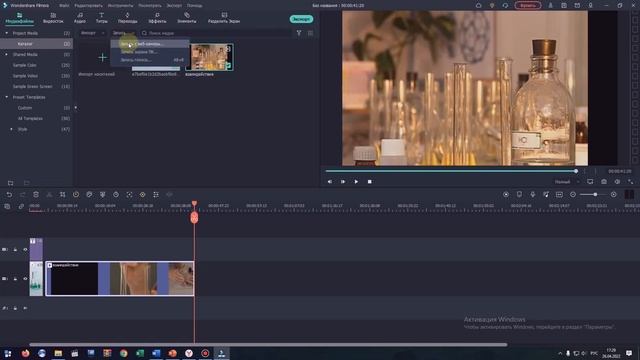This screenshot has height=360, width=640.
Task: Click the Marker shield icon above timeline right
Action: point(519,195)
